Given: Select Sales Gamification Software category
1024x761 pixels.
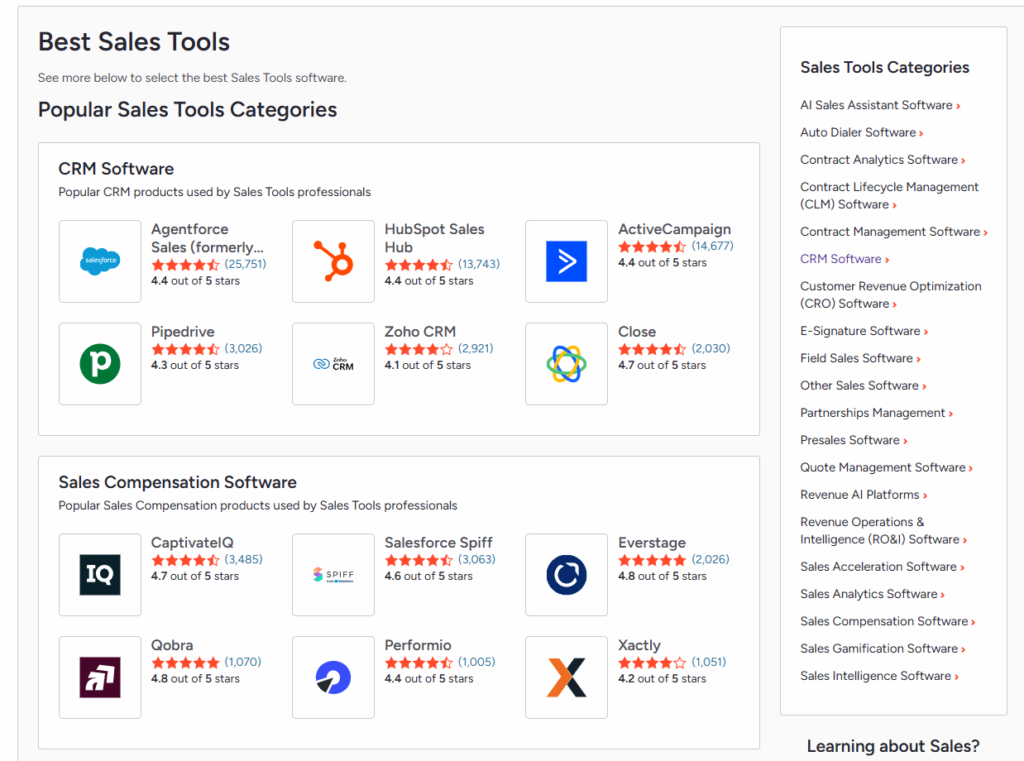Looking at the screenshot, I should tap(882, 649).
